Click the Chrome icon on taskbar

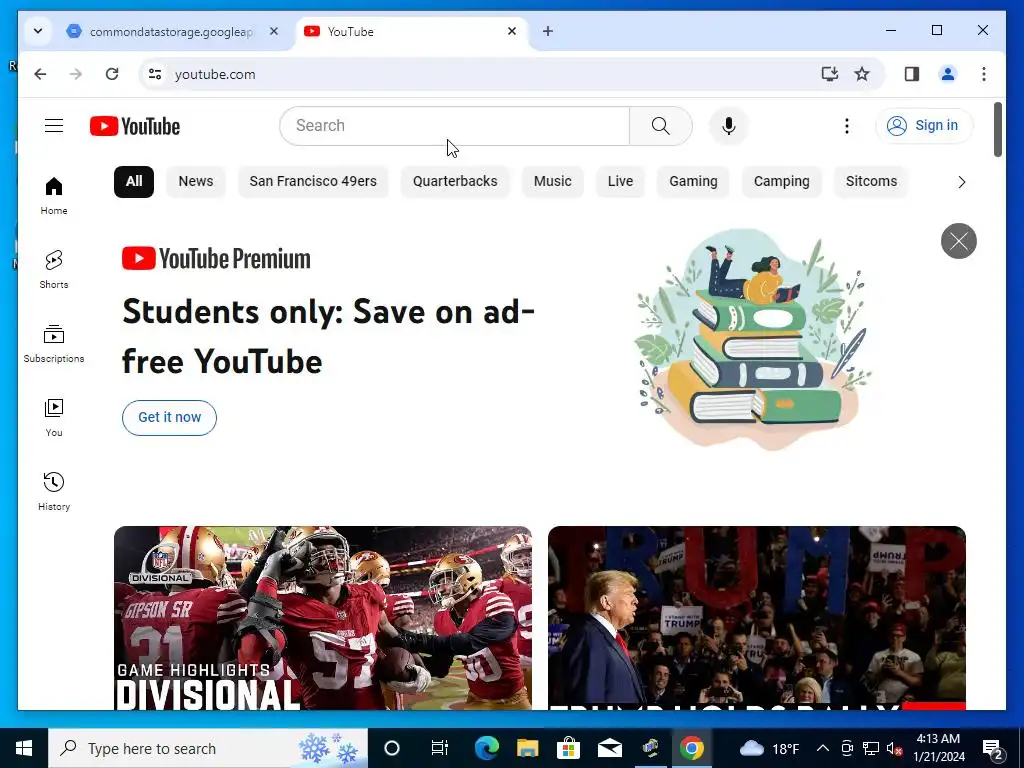[x=692, y=748]
